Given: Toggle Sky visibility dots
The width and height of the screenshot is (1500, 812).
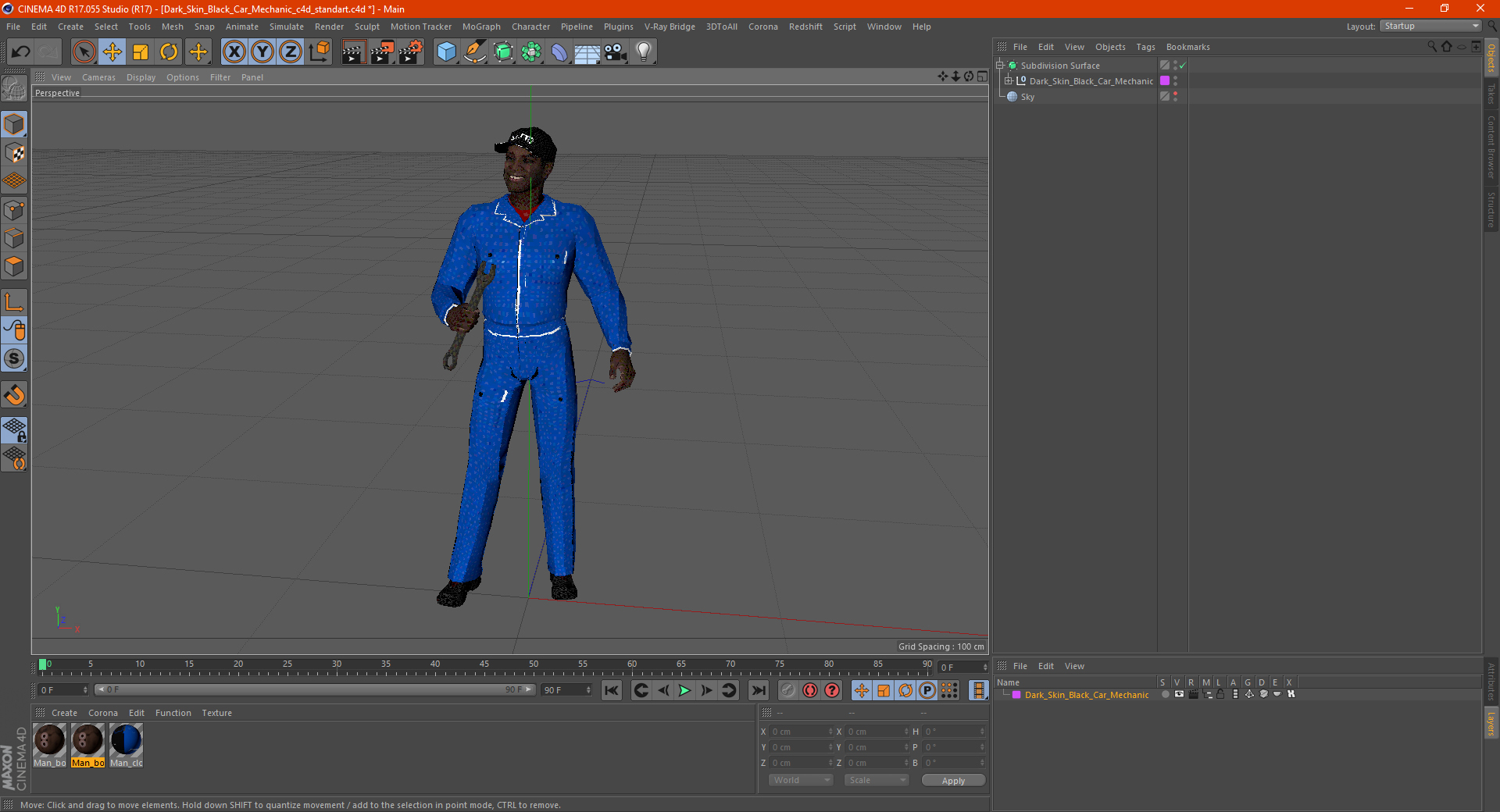Looking at the screenshot, I should [x=1175, y=97].
